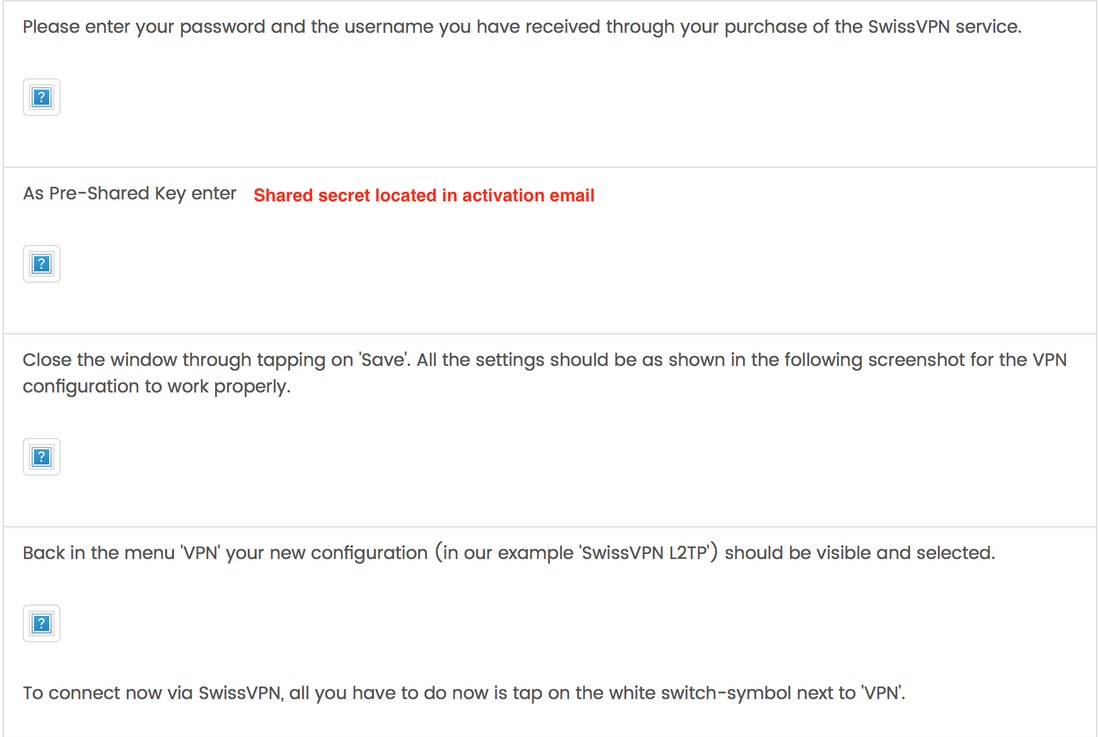1100x737 pixels.
Task: Click the missing image icon below the password instructions
Action: (x=41, y=97)
